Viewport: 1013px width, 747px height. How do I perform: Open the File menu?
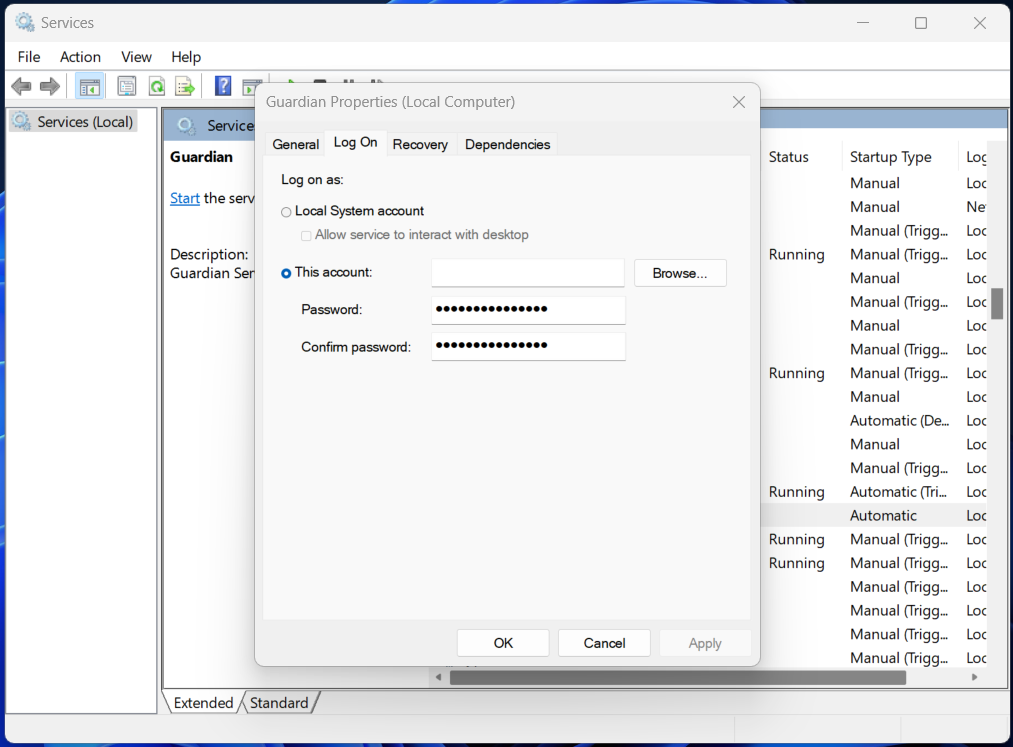pyautogui.click(x=29, y=57)
